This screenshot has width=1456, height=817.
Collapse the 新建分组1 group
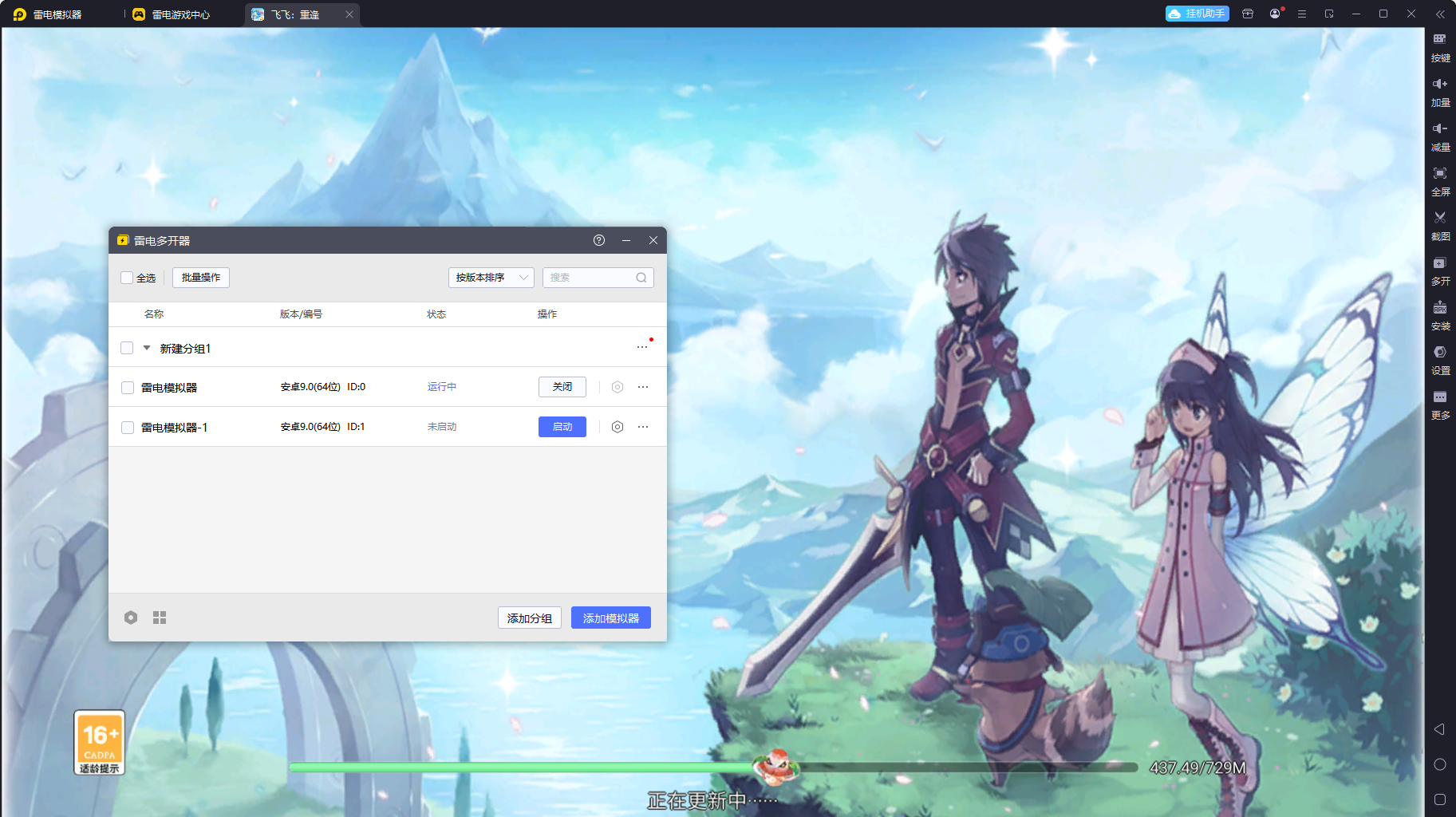pyautogui.click(x=147, y=348)
